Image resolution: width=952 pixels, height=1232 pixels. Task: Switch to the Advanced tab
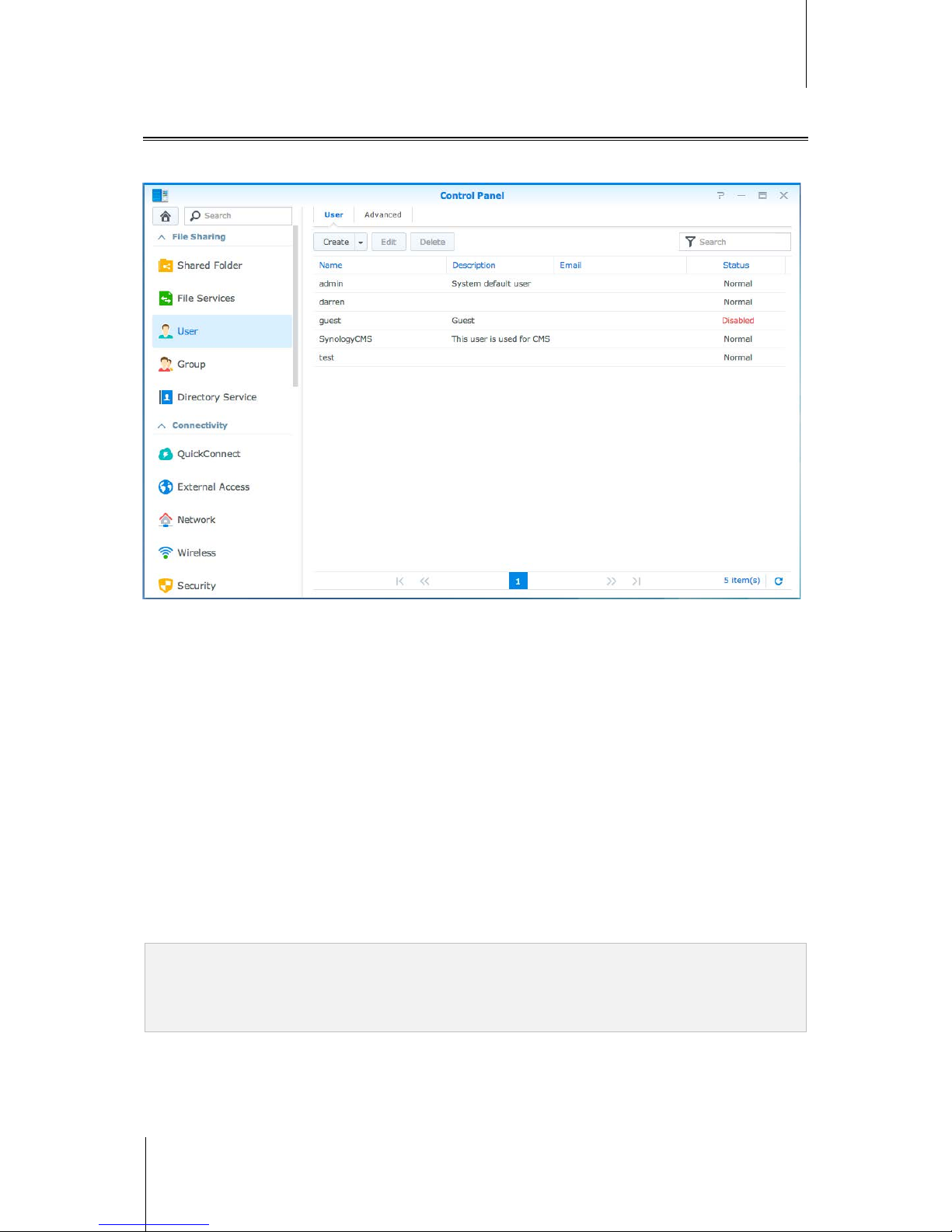click(x=383, y=215)
